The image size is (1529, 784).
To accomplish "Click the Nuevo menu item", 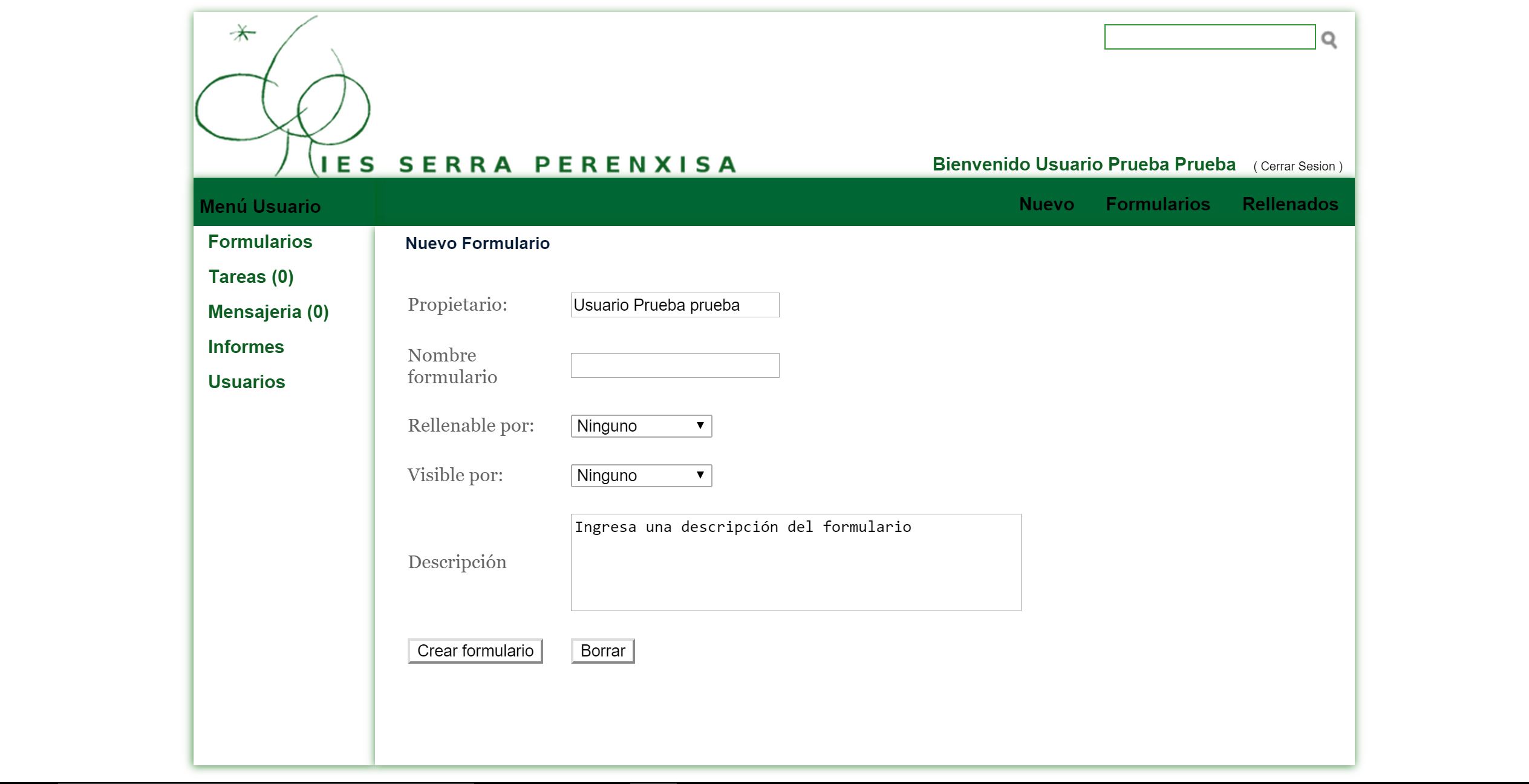I will 1046,204.
